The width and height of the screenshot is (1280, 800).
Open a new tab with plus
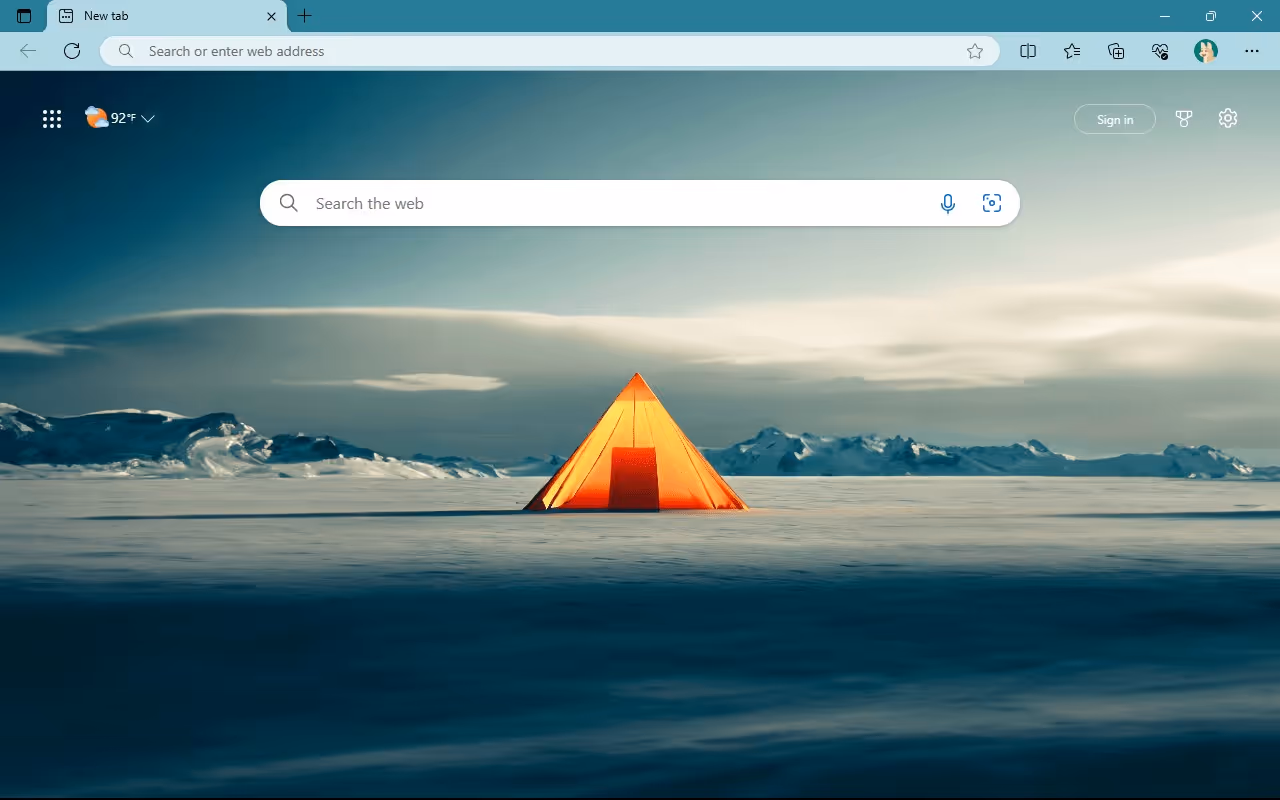305,16
